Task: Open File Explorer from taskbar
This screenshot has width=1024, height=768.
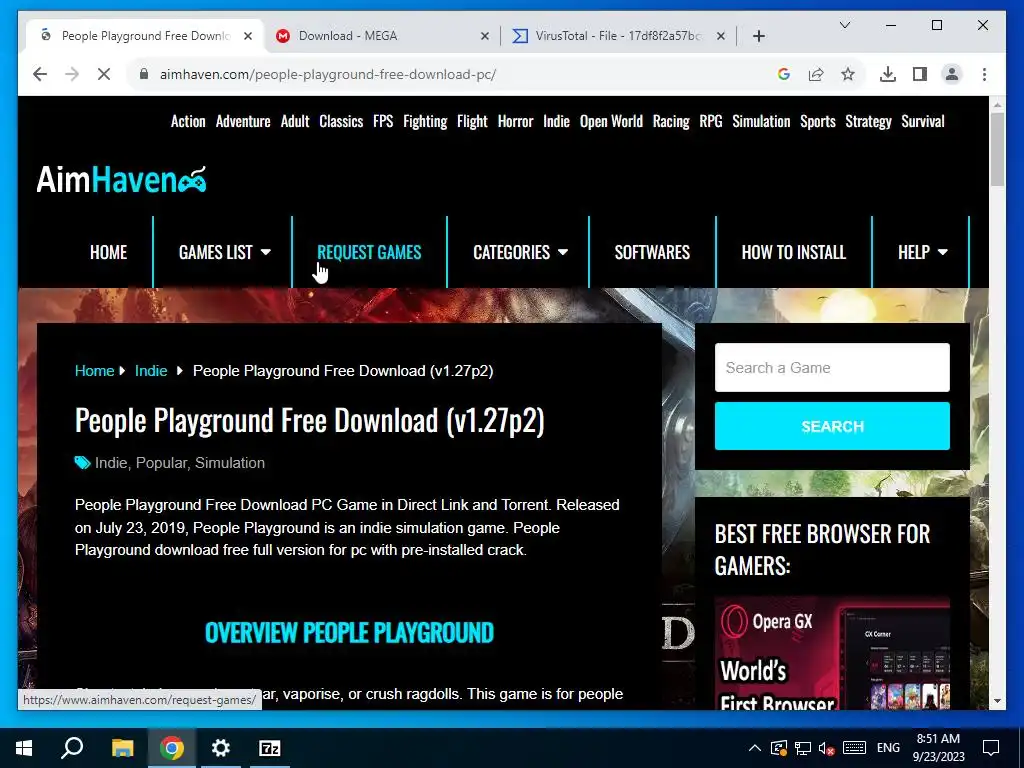Action: [122, 748]
